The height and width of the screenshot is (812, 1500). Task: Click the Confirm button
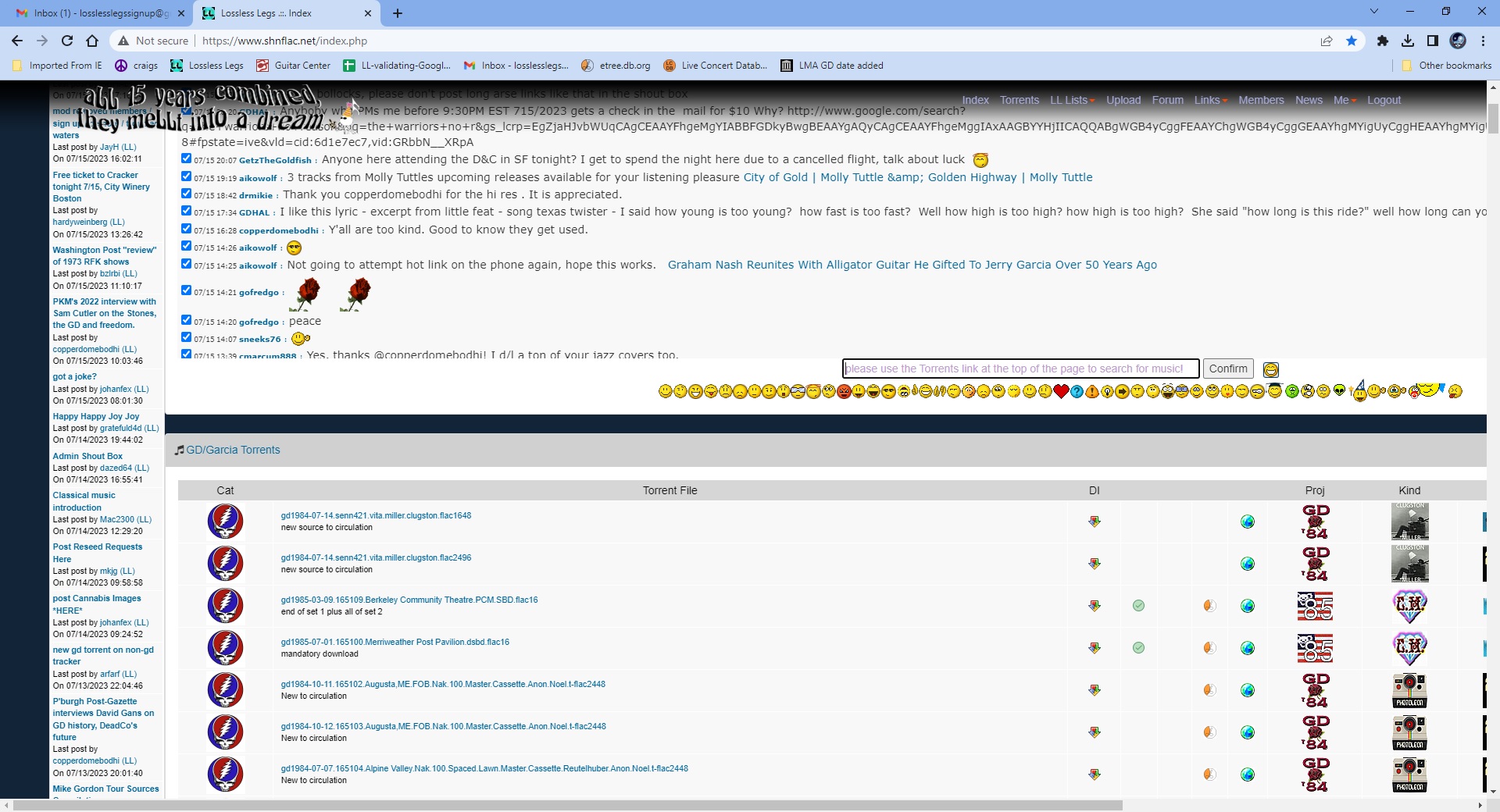click(x=1228, y=369)
